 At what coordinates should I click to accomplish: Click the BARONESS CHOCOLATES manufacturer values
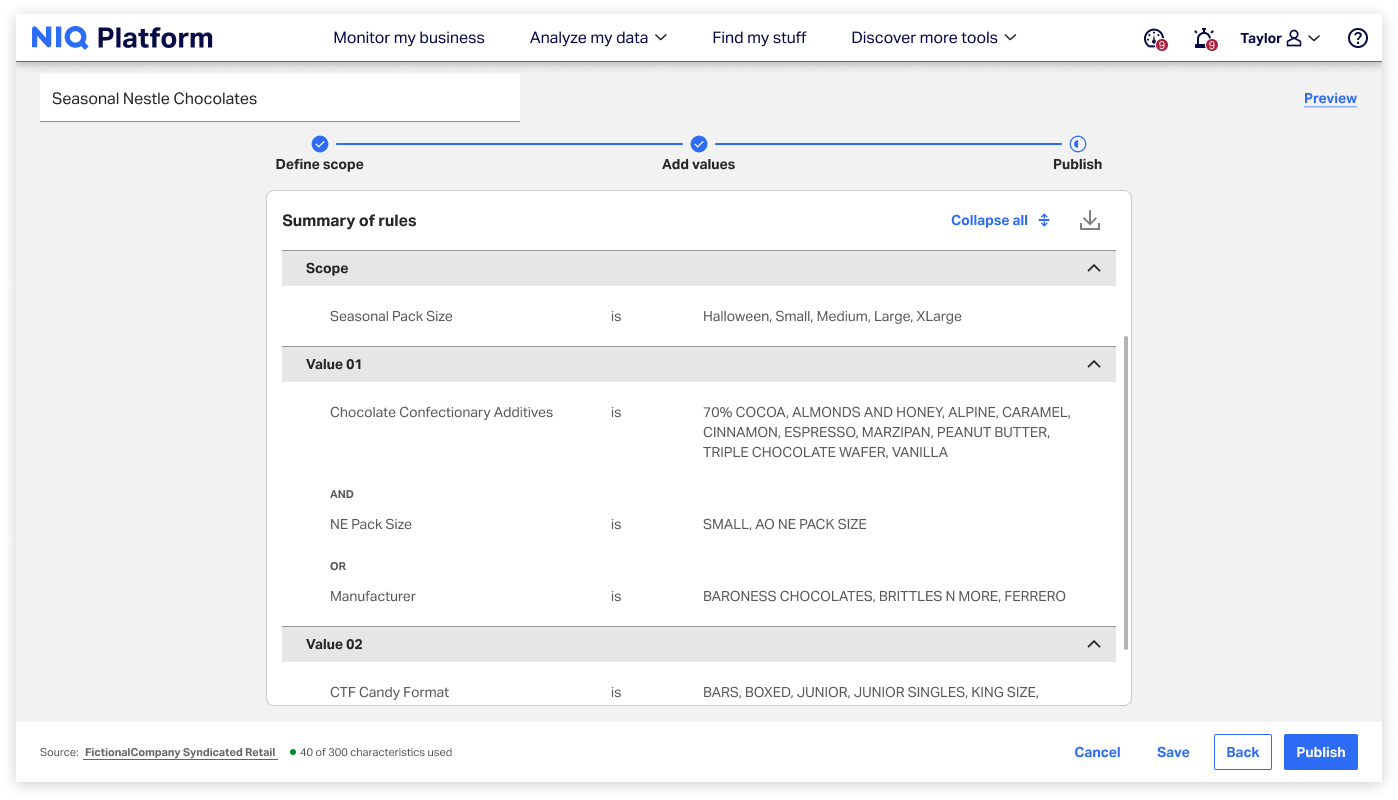884,596
